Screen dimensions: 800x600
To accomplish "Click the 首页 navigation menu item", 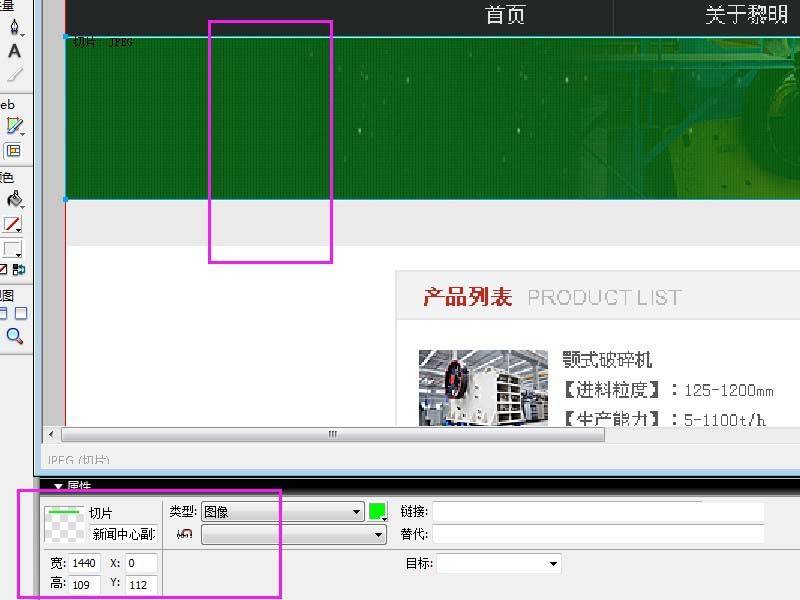I will 505,15.
